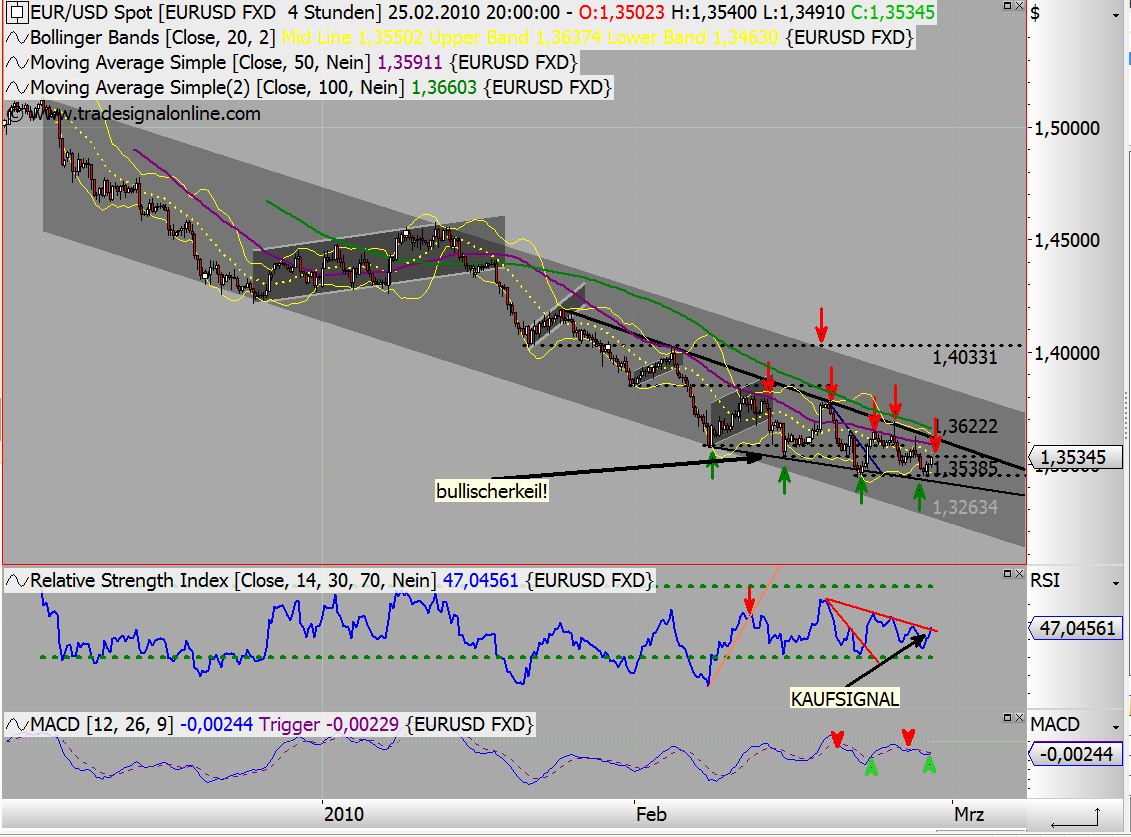
Task: Click the Mrz label on time axis
Action: point(969,815)
